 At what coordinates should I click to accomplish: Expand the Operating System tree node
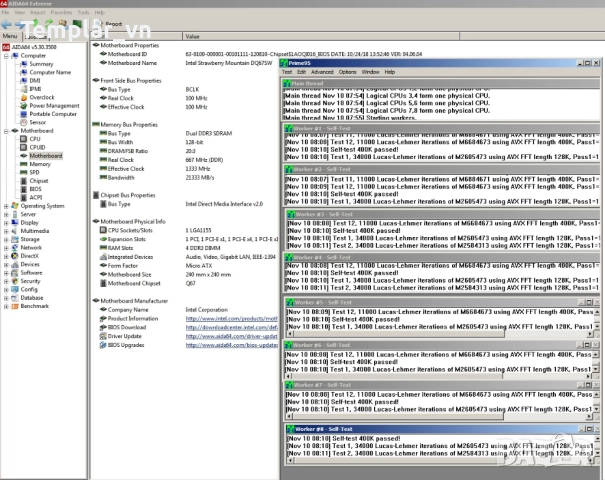pyautogui.click(x=4, y=206)
